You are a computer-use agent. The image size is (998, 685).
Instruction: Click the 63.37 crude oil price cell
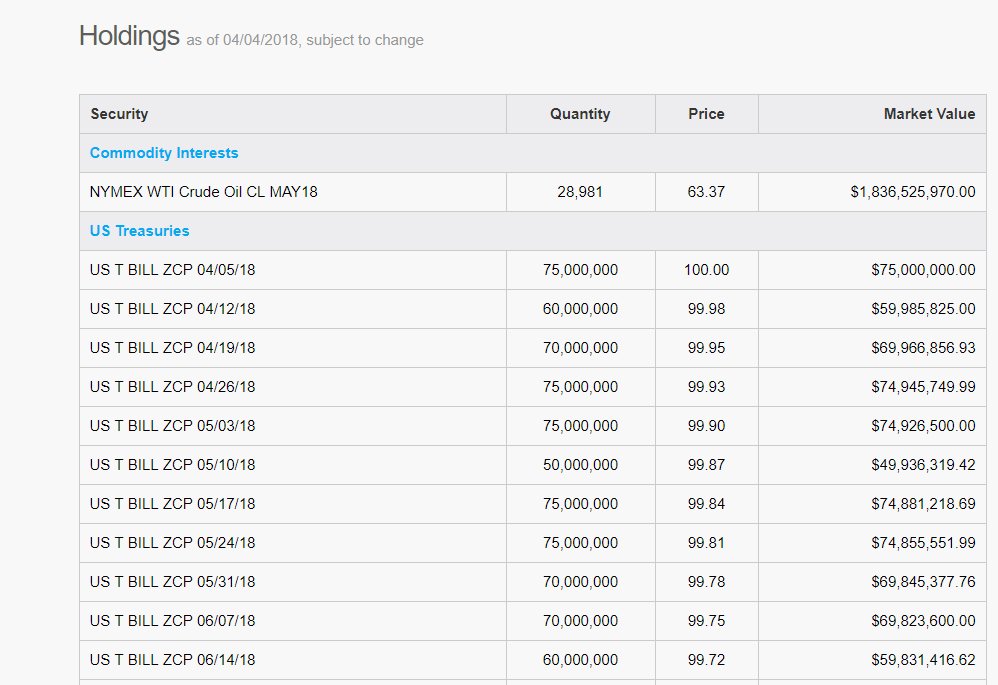point(706,192)
